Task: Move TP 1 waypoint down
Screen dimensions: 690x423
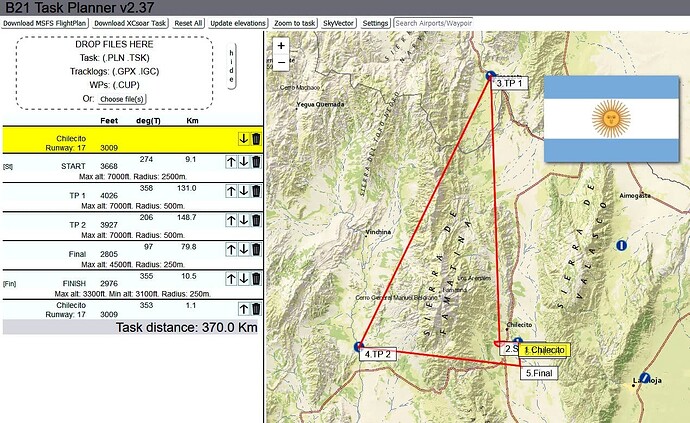Action: (243, 191)
